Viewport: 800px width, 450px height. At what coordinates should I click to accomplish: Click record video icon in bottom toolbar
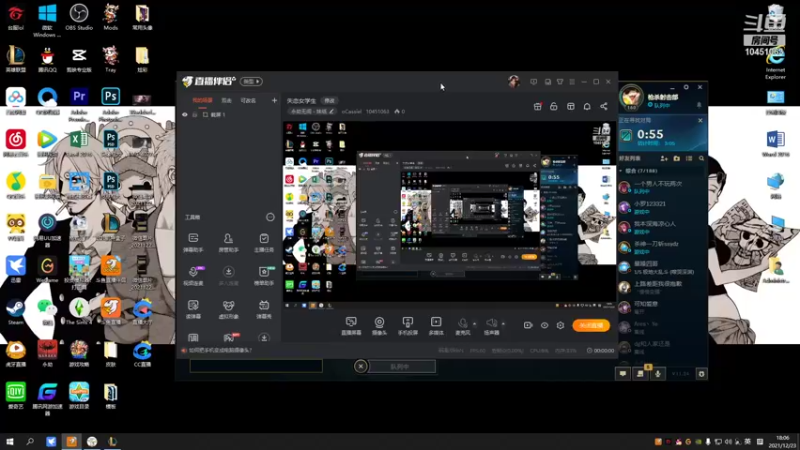pos(528,325)
